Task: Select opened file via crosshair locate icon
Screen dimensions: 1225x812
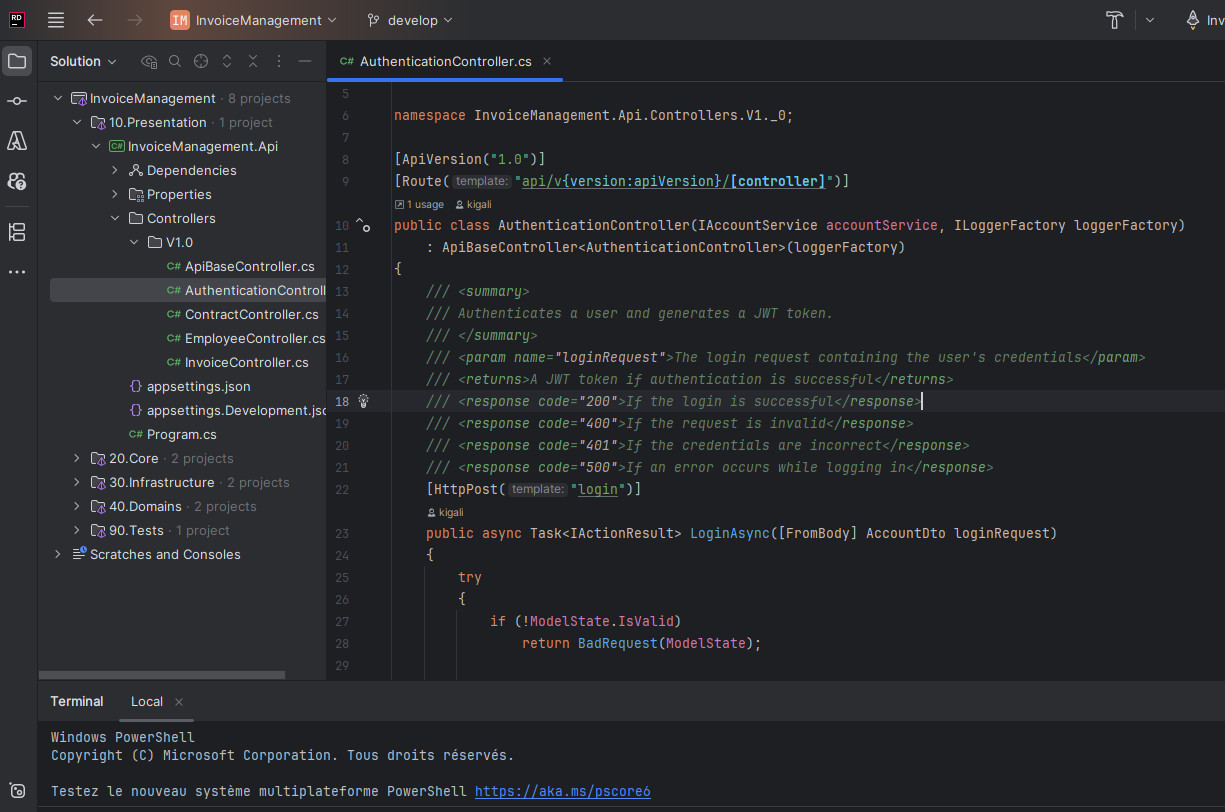Action: pos(201,61)
